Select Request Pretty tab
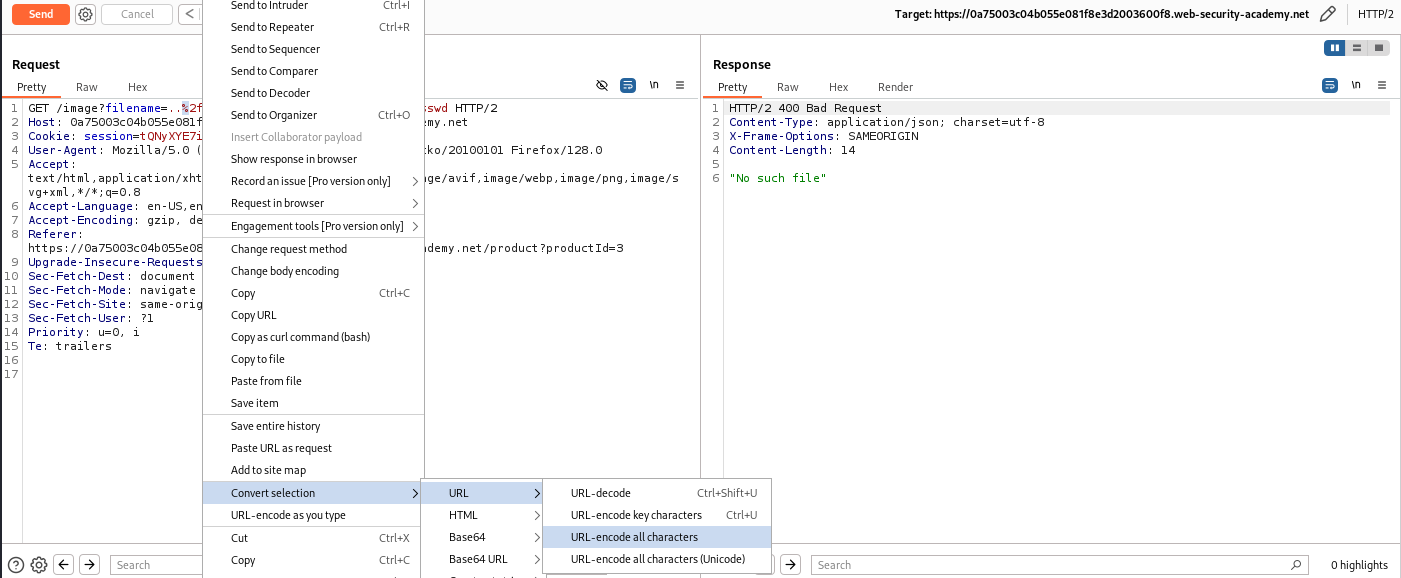 [32, 87]
